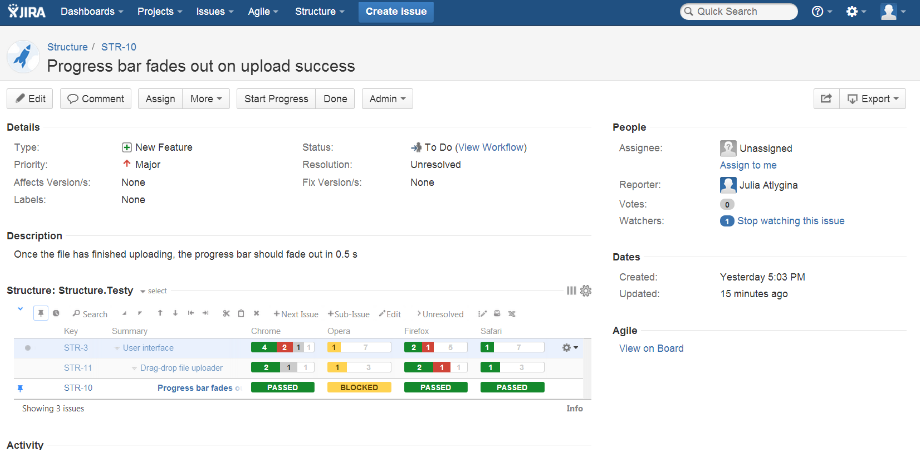Click the Structure project rocket avatar

tap(23, 57)
